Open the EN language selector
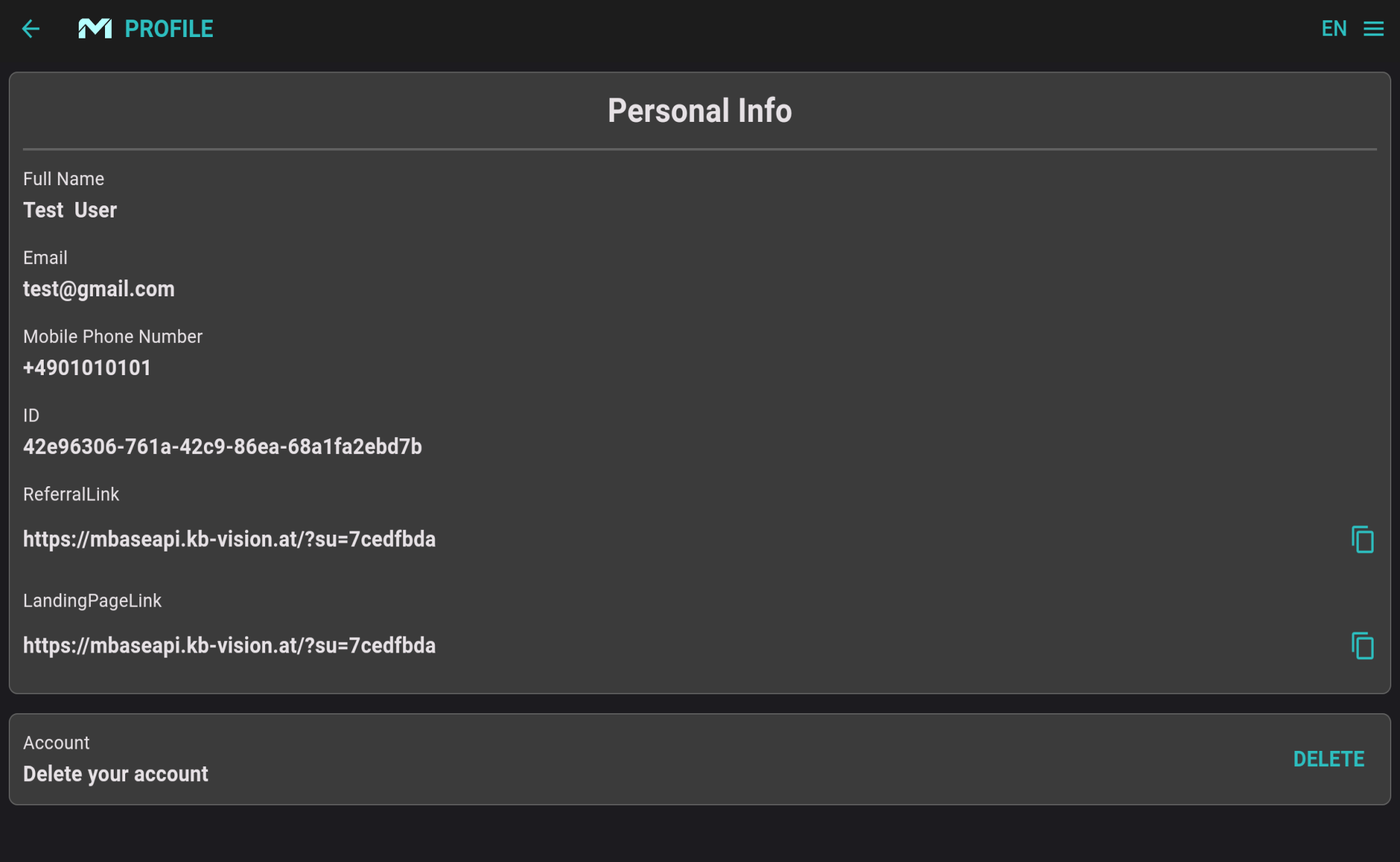Viewport: 1400px width, 862px height. pos(1334,29)
